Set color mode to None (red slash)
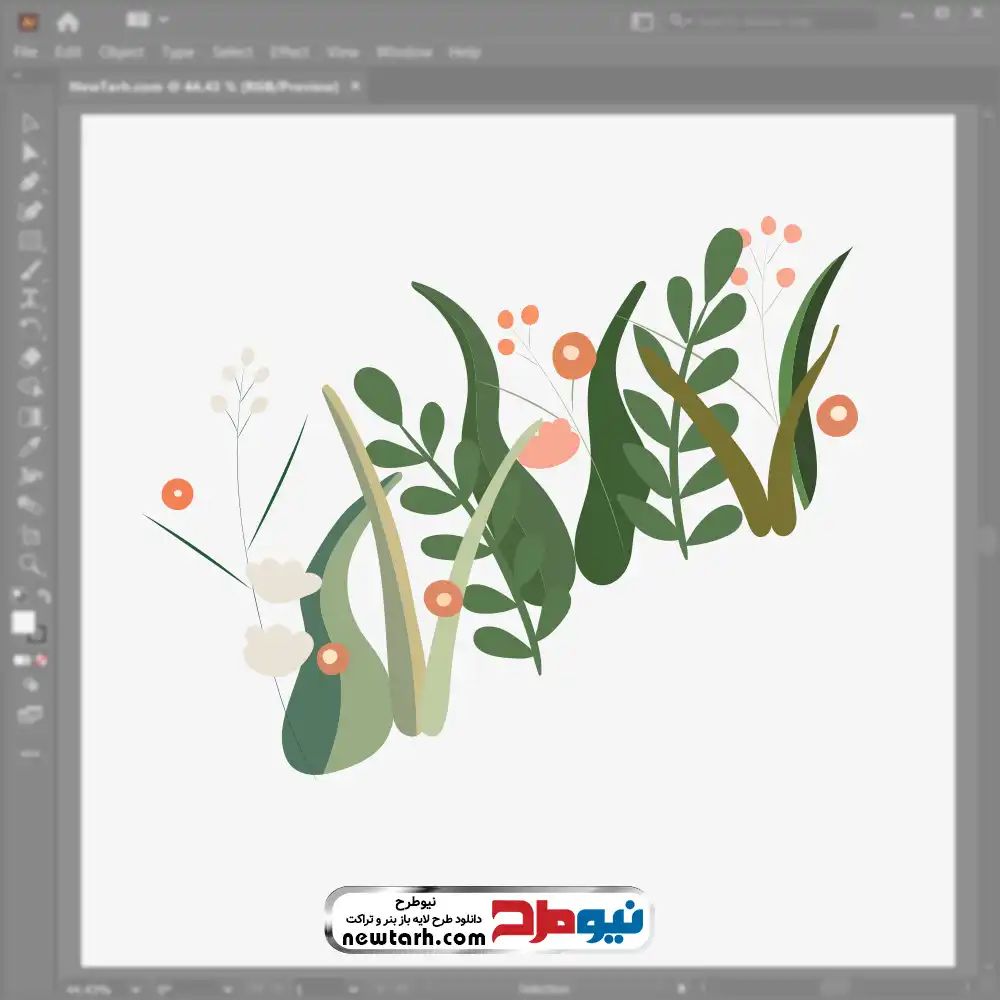Image resolution: width=1000 pixels, height=1000 pixels. [41, 660]
